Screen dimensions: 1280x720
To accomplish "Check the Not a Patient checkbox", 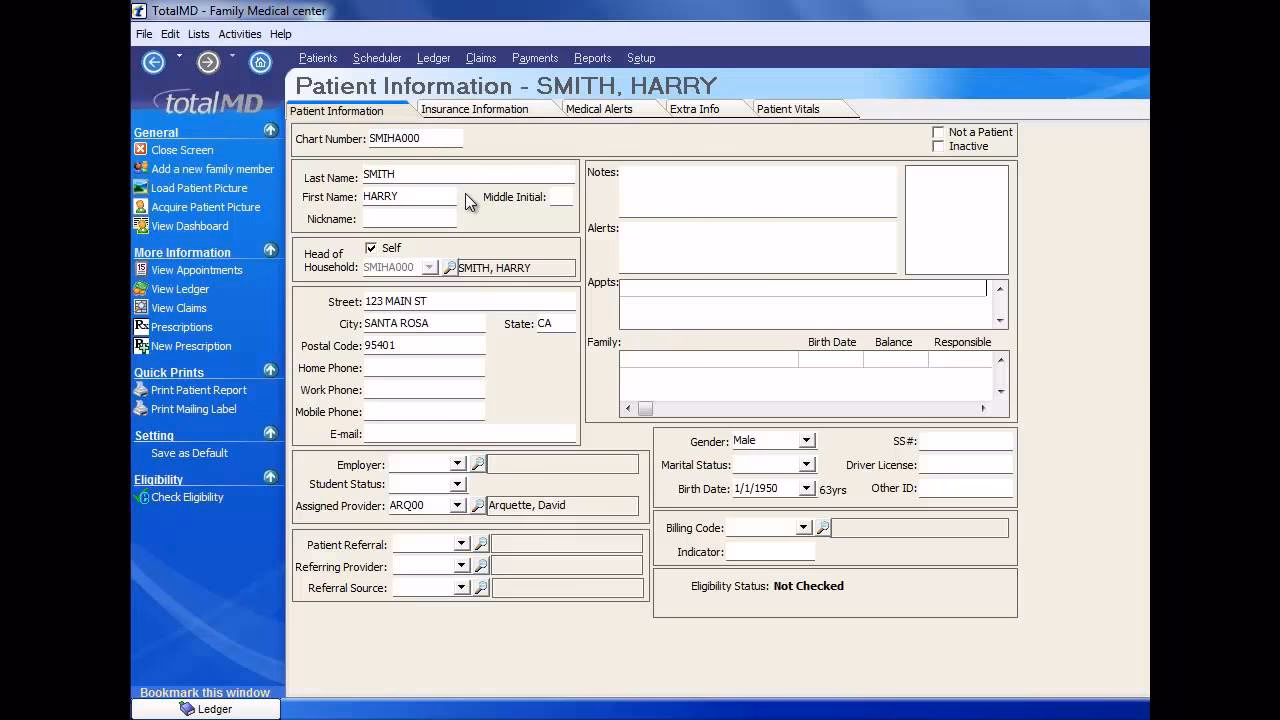I will [938, 131].
